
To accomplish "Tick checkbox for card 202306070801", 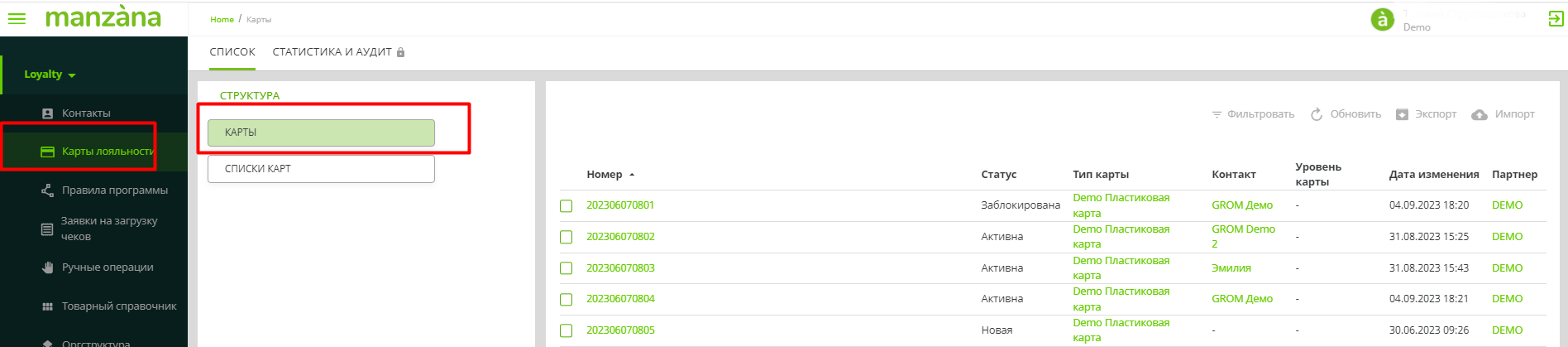I will (x=566, y=206).
